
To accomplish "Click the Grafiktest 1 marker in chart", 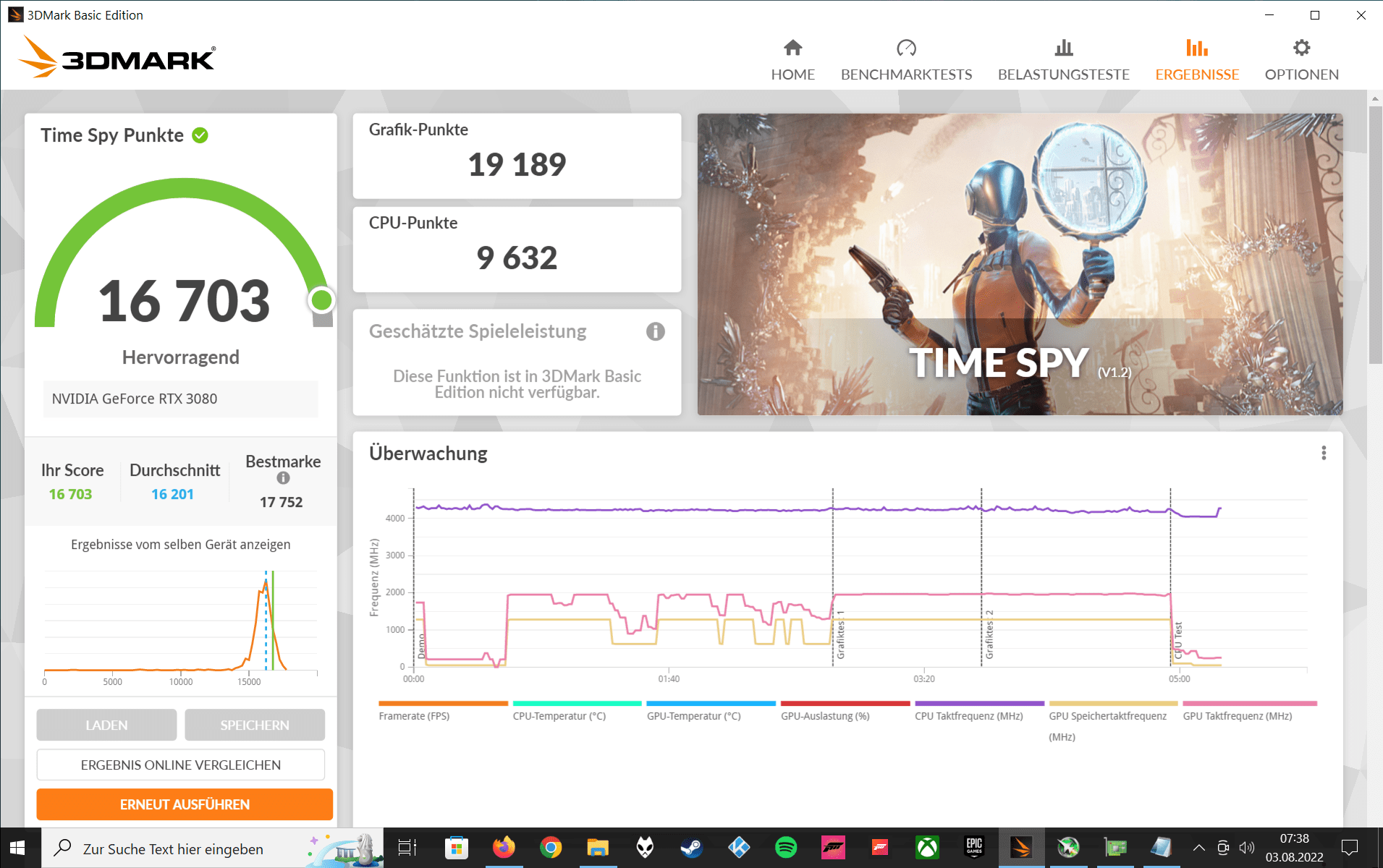I will click(x=840, y=635).
